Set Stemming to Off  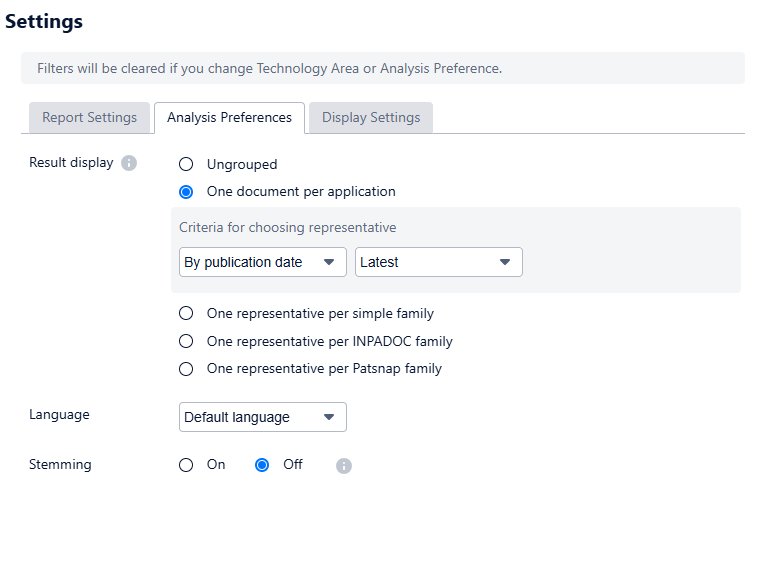[262, 464]
